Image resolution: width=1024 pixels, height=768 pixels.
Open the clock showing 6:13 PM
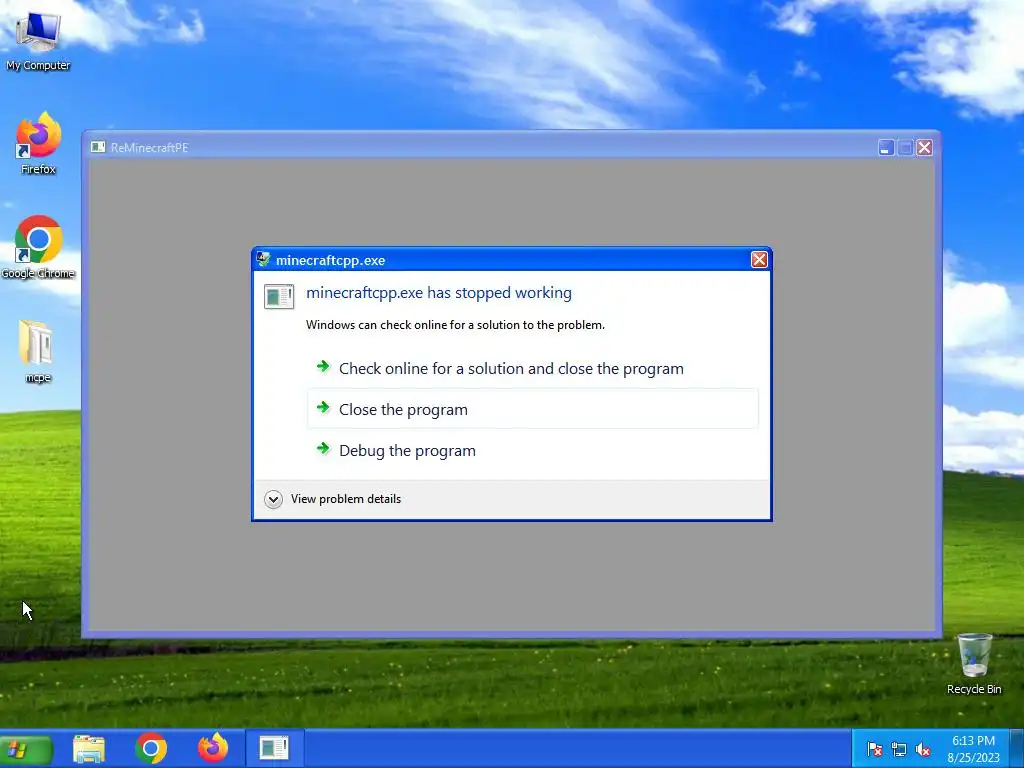973,749
